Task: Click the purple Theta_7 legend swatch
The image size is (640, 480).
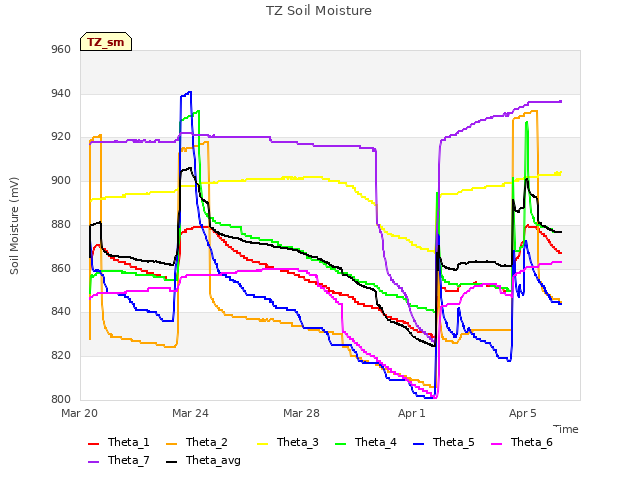Action: pyautogui.click(x=93, y=462)
